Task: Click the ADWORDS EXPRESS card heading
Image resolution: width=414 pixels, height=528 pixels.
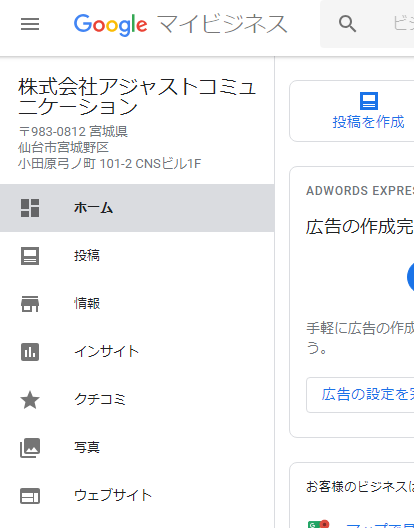Action: tap(360, 191)
